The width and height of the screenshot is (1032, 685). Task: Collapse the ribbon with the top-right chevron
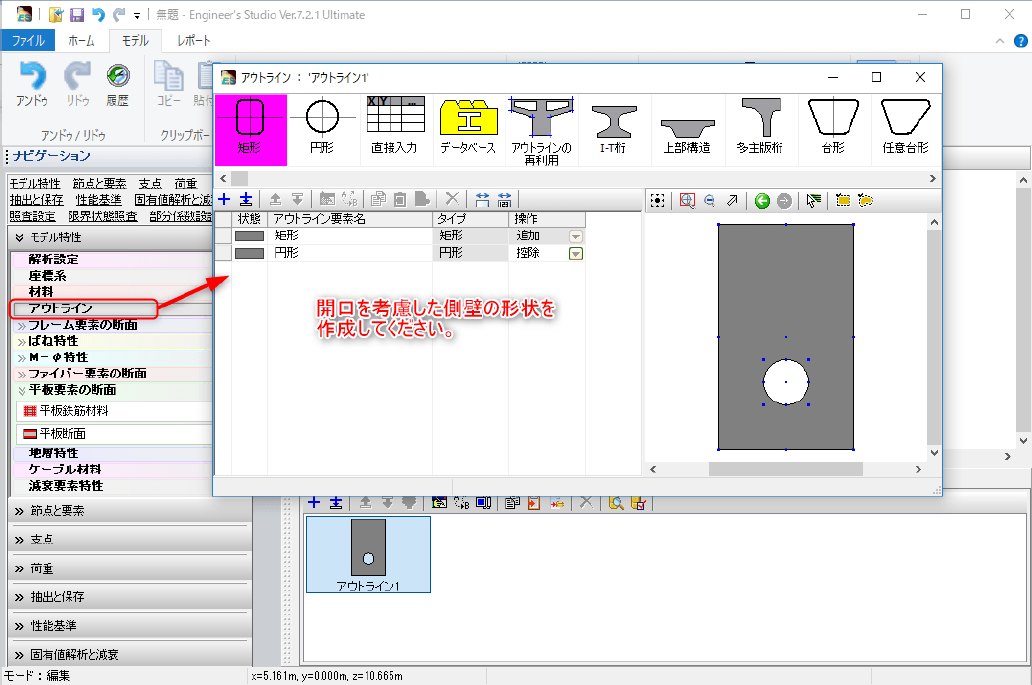click(1000, 41)
